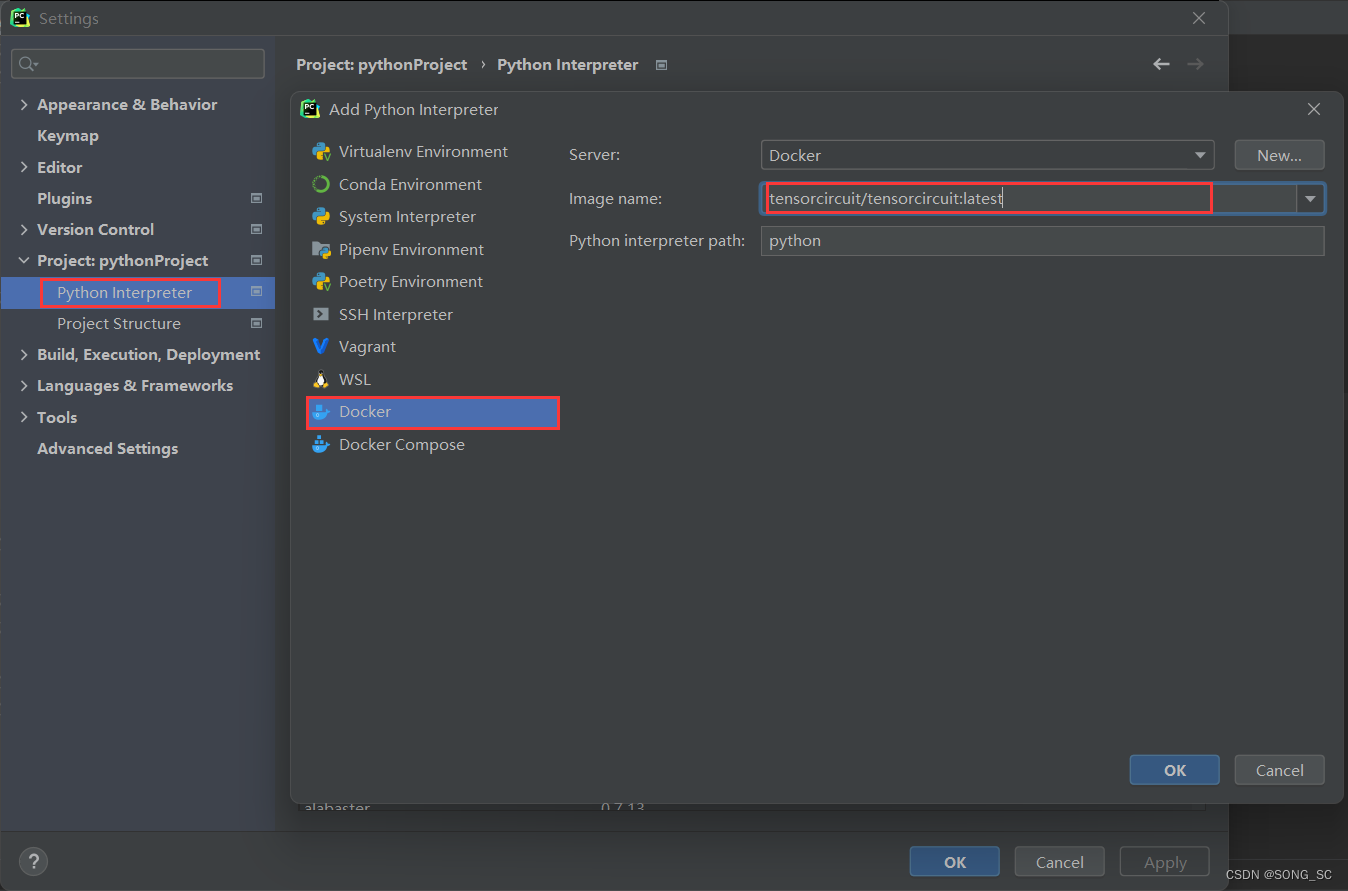Image resolution: width=1348 pixels, height=891 pixels.
Task: Switch to Keymap settings
Action: [68, 135]
